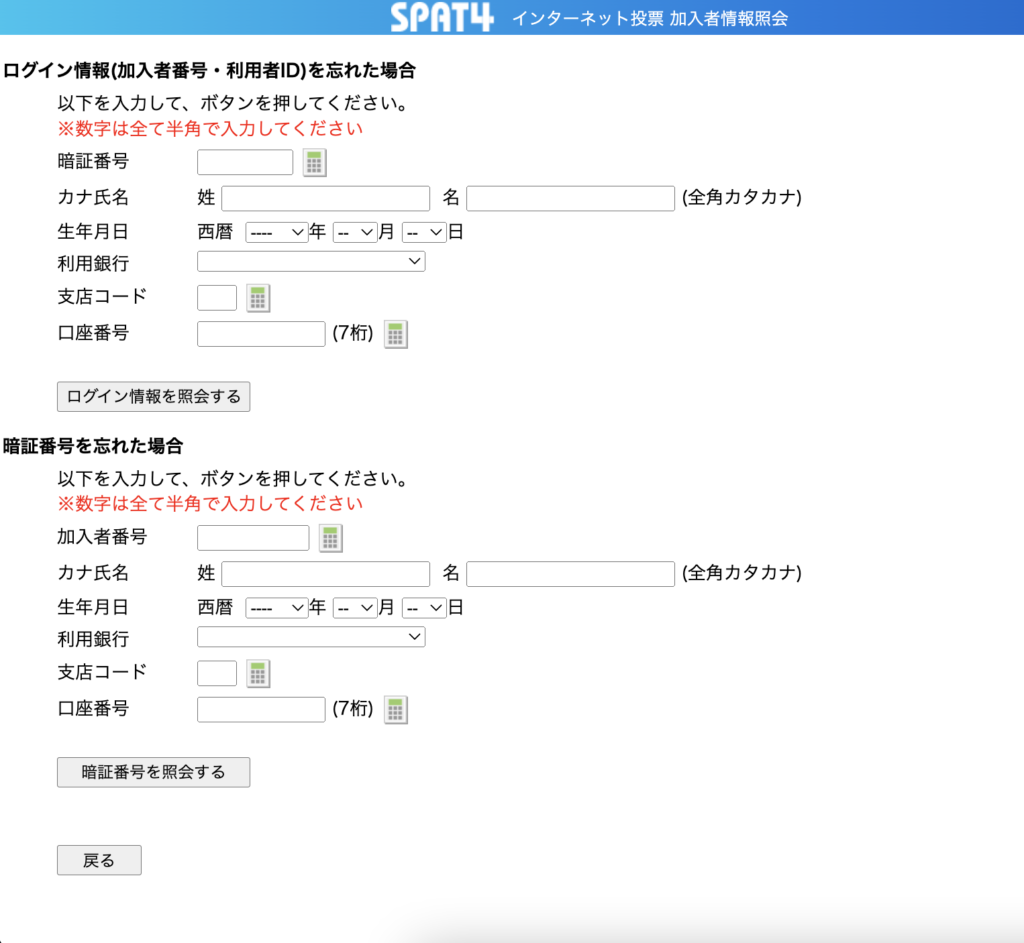Click the 姓 surname field in the login section
This screenshot has height=943, width=1024.
click(325, 198)
